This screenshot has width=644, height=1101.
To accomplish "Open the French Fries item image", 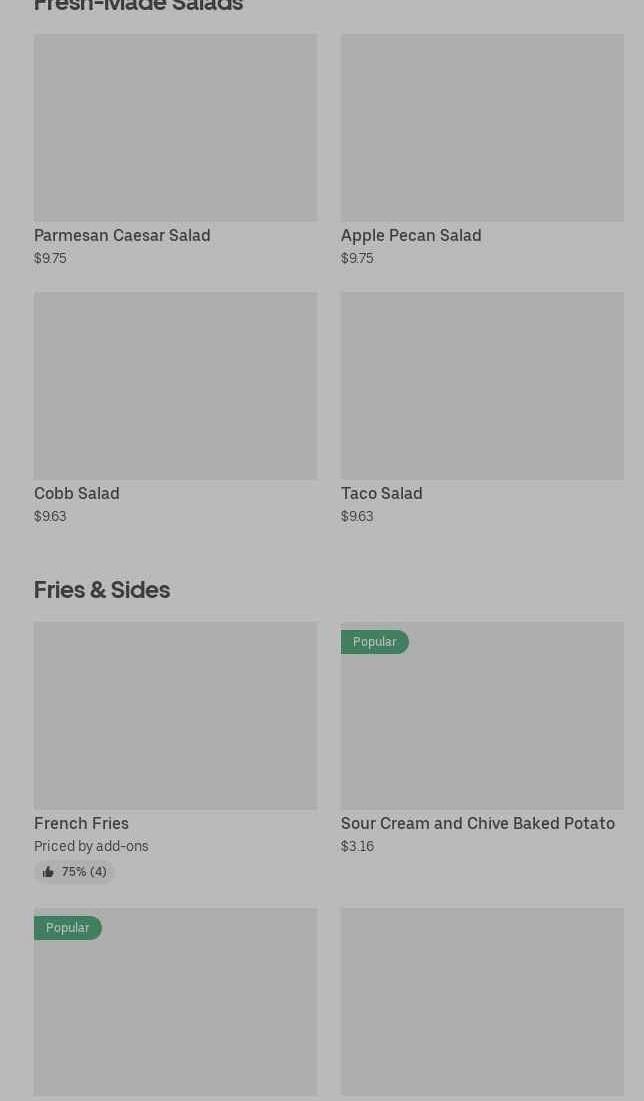I will (175, 716).
